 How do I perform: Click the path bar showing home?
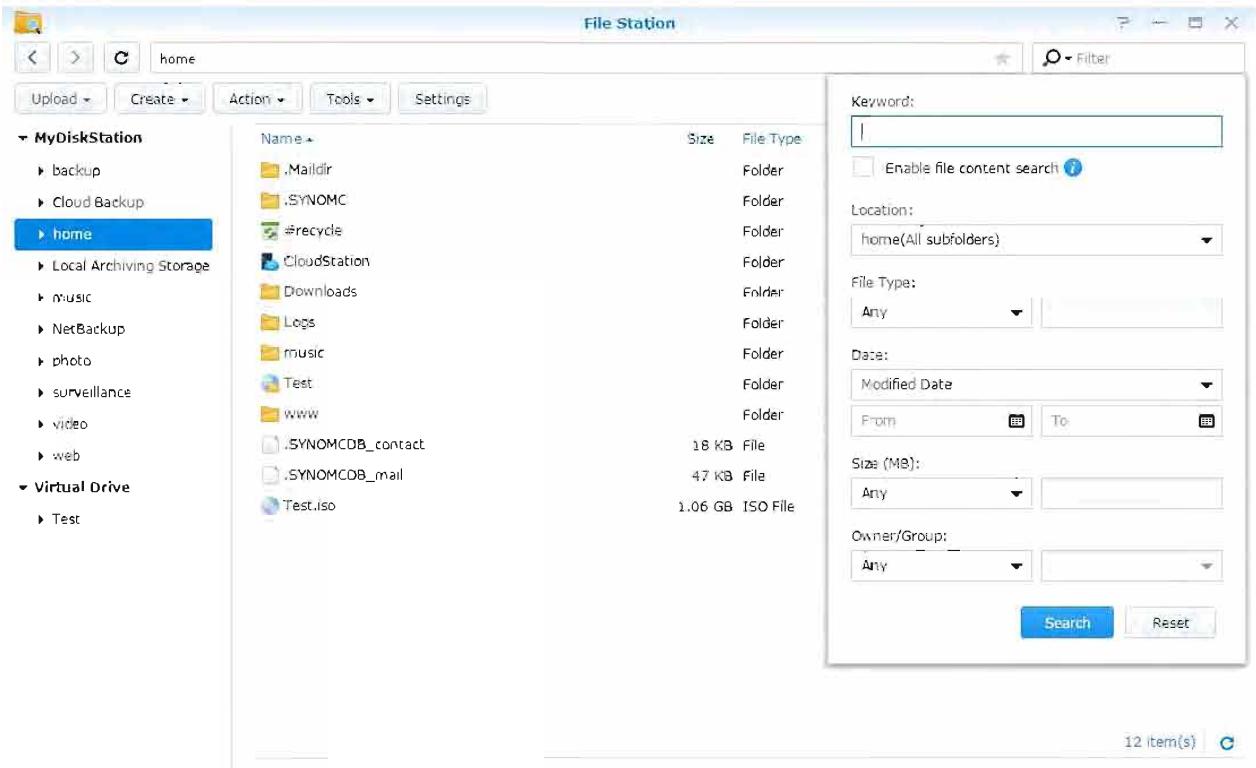[x=585, y=59]
